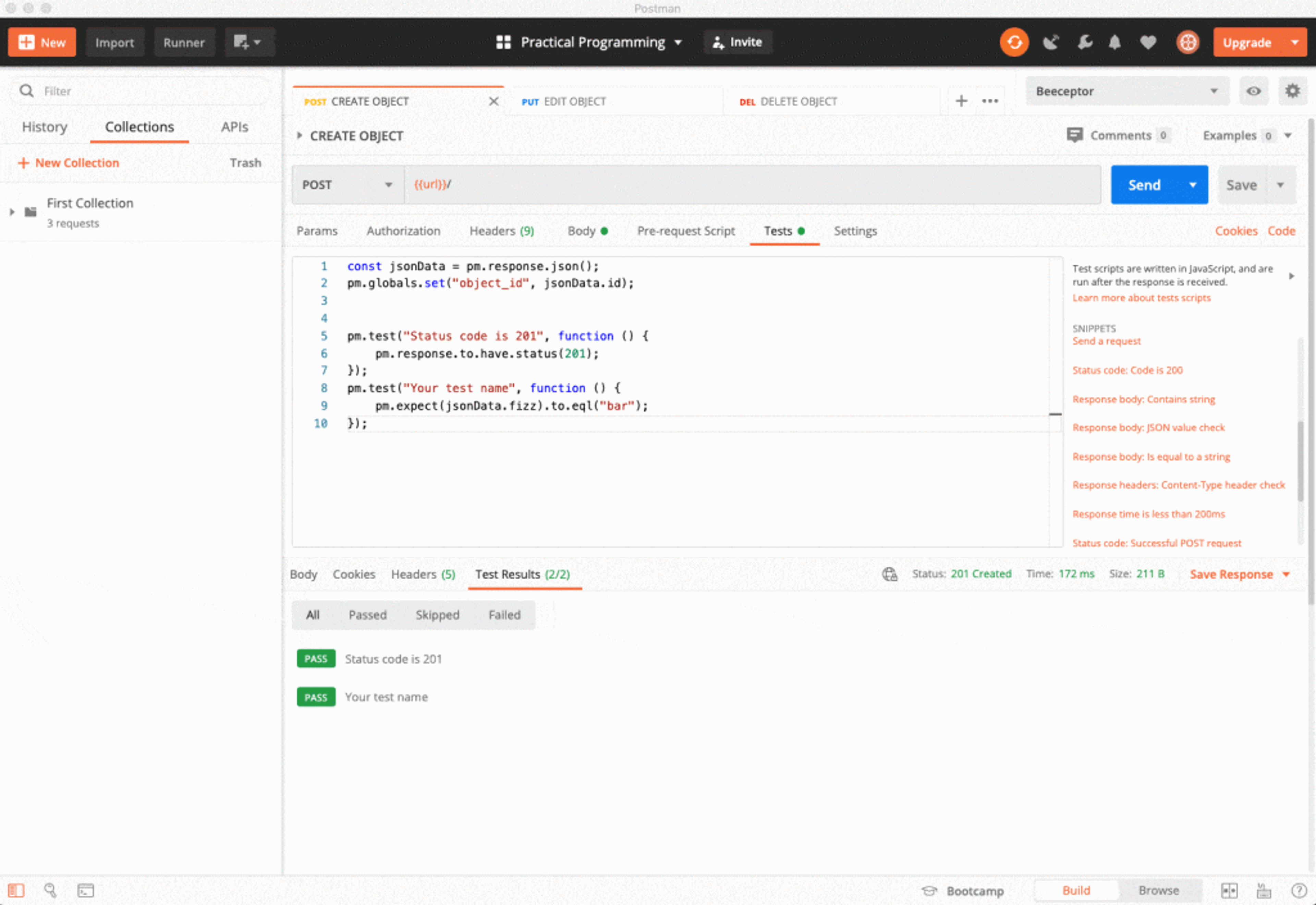Filter test results by All
This screenshot has width=1316, height=905.
[313, 615]
